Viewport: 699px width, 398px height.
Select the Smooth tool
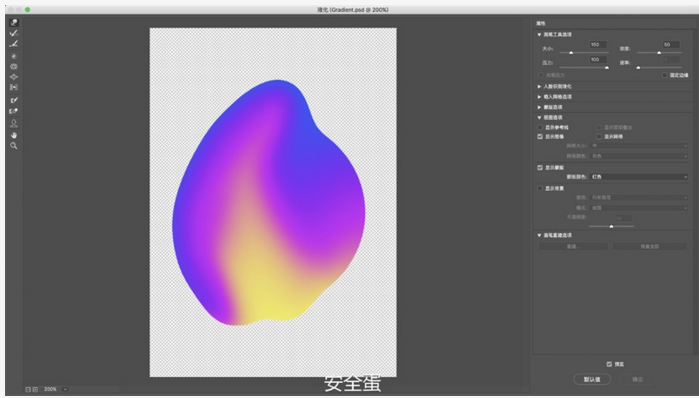click(x=14, y=44)
